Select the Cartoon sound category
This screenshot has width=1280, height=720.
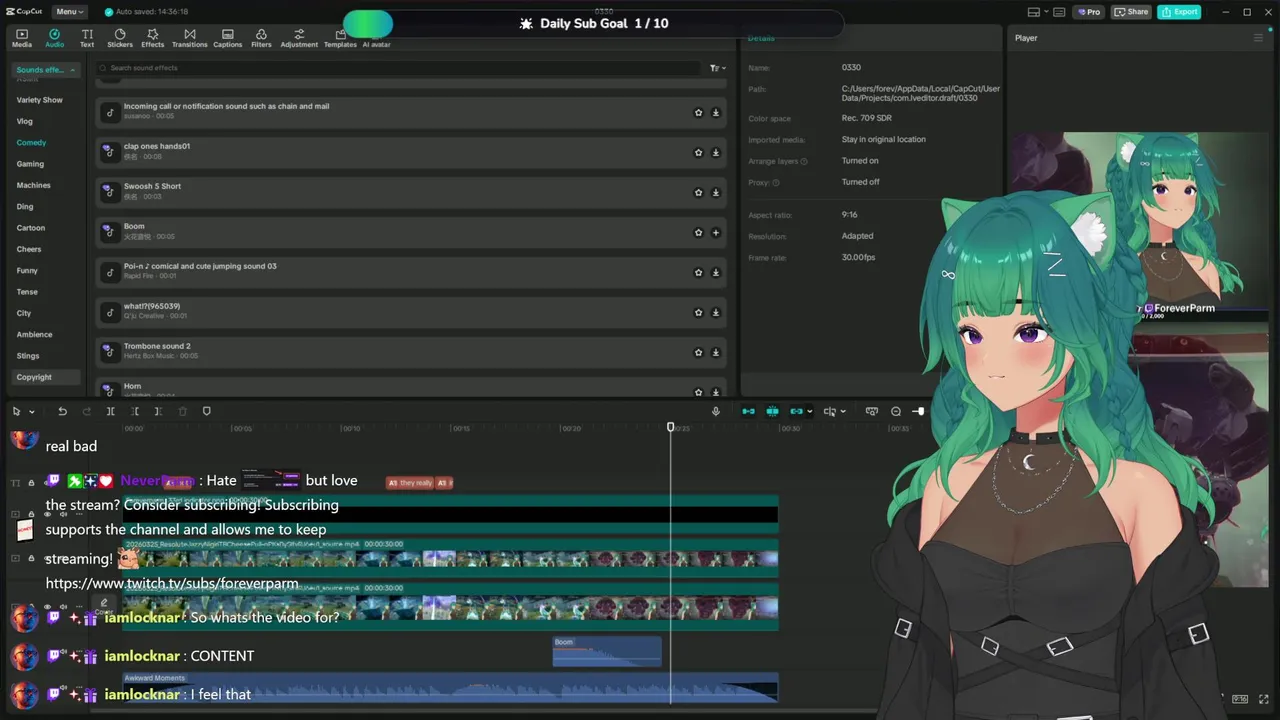click(x=30, y=228)
